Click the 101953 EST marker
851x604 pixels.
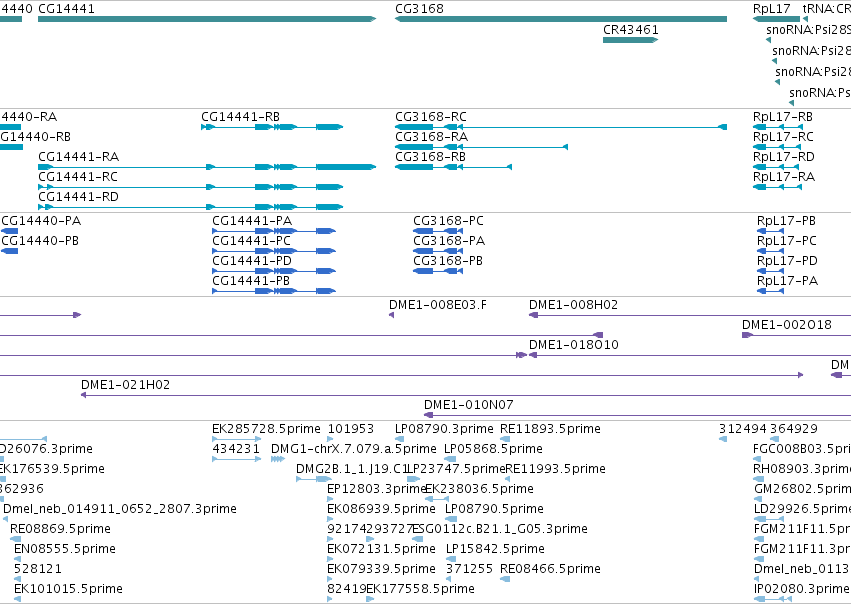point(330,439)
